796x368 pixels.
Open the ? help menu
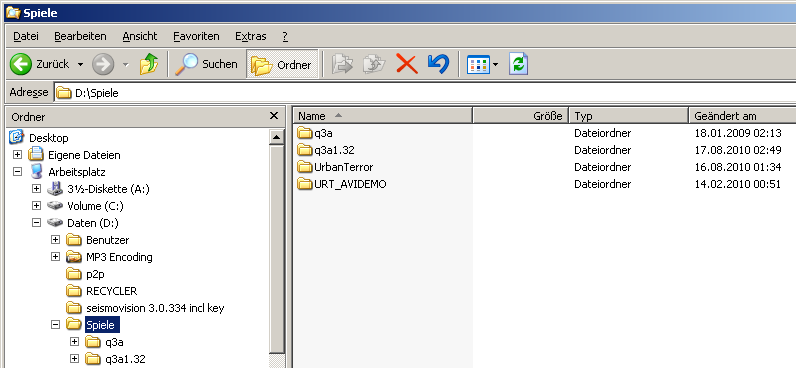pos(285,37)
